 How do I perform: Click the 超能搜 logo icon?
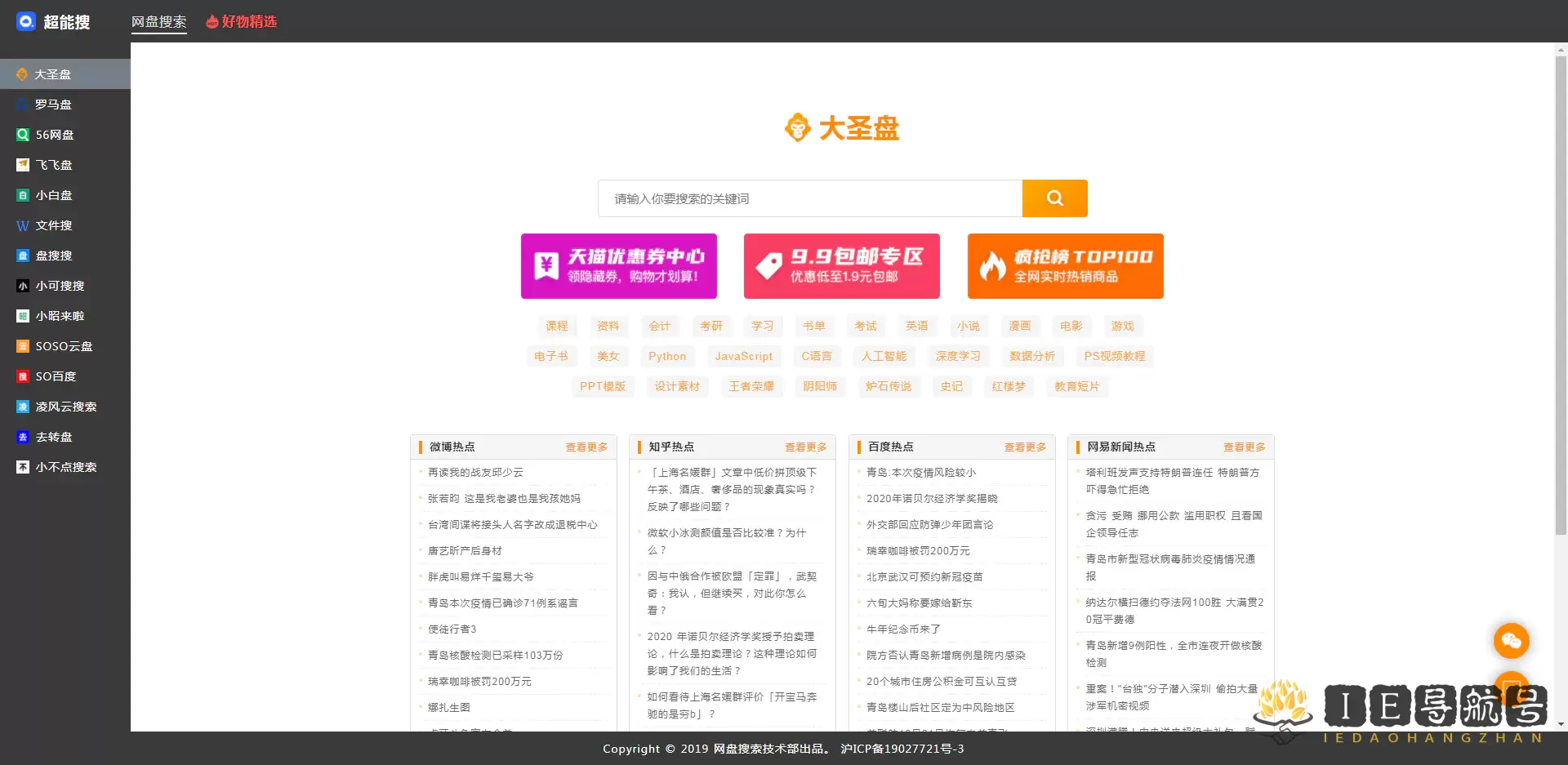pyautogui.click(x=26, y=21)
